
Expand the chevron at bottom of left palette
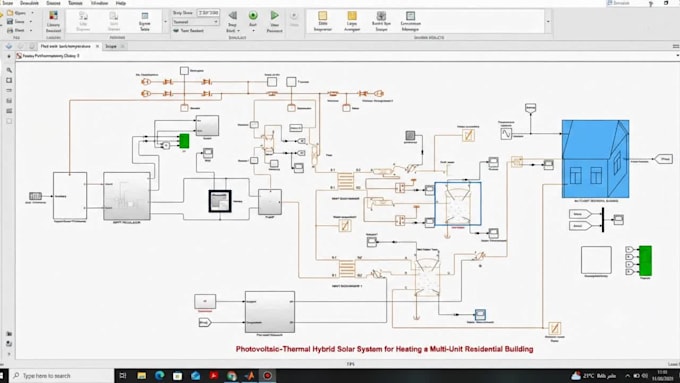click(9, 354)
